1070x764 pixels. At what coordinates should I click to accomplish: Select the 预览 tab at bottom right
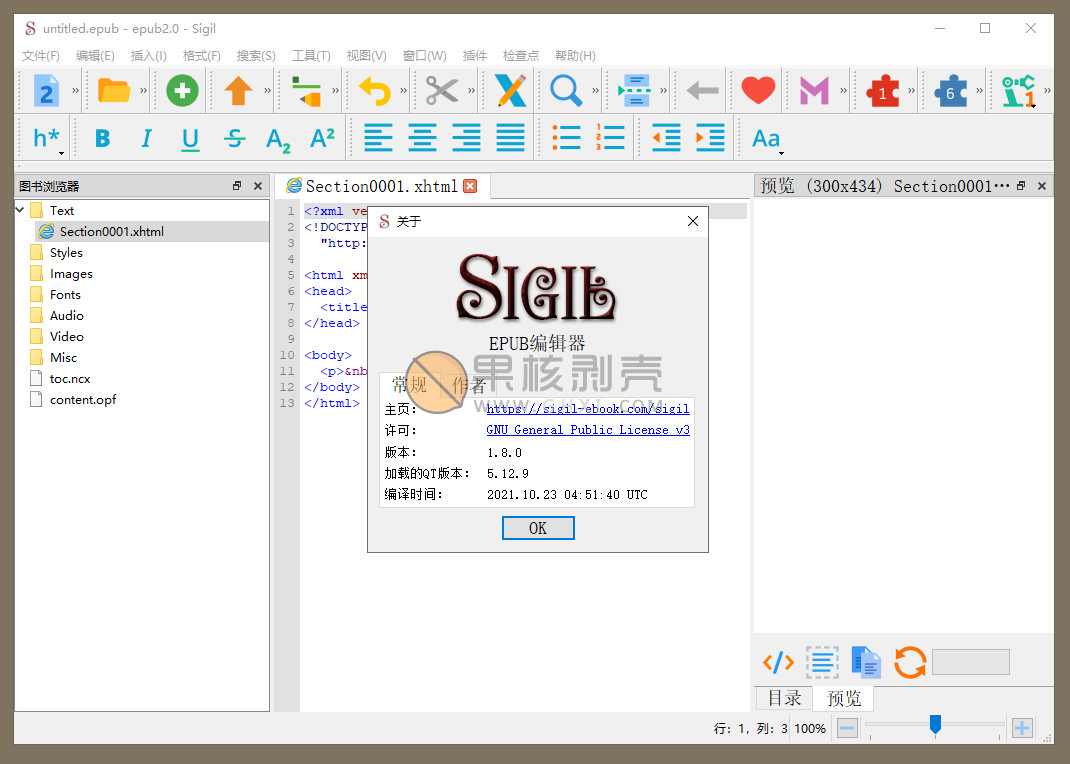(x=844, y=698)
